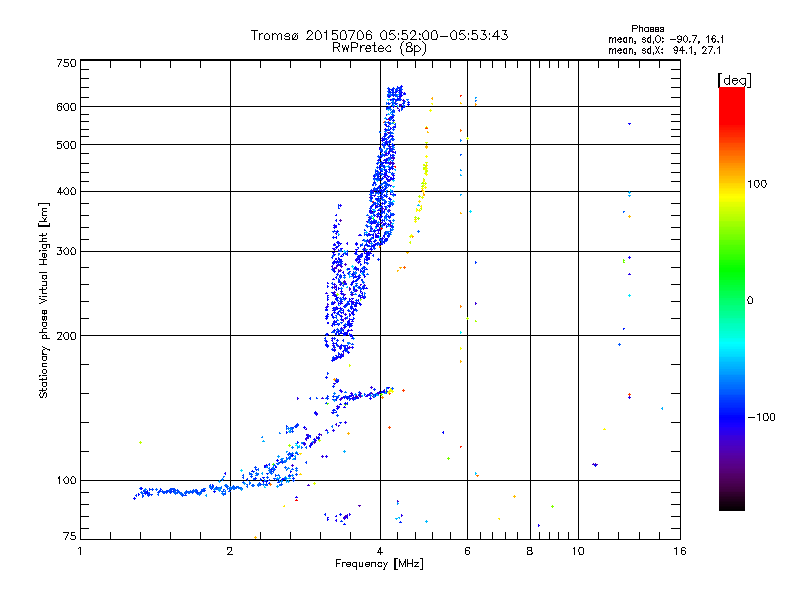
Task: Click the x-axis tick label '2'
Action: pyautogui.click(x=230, y=551)
